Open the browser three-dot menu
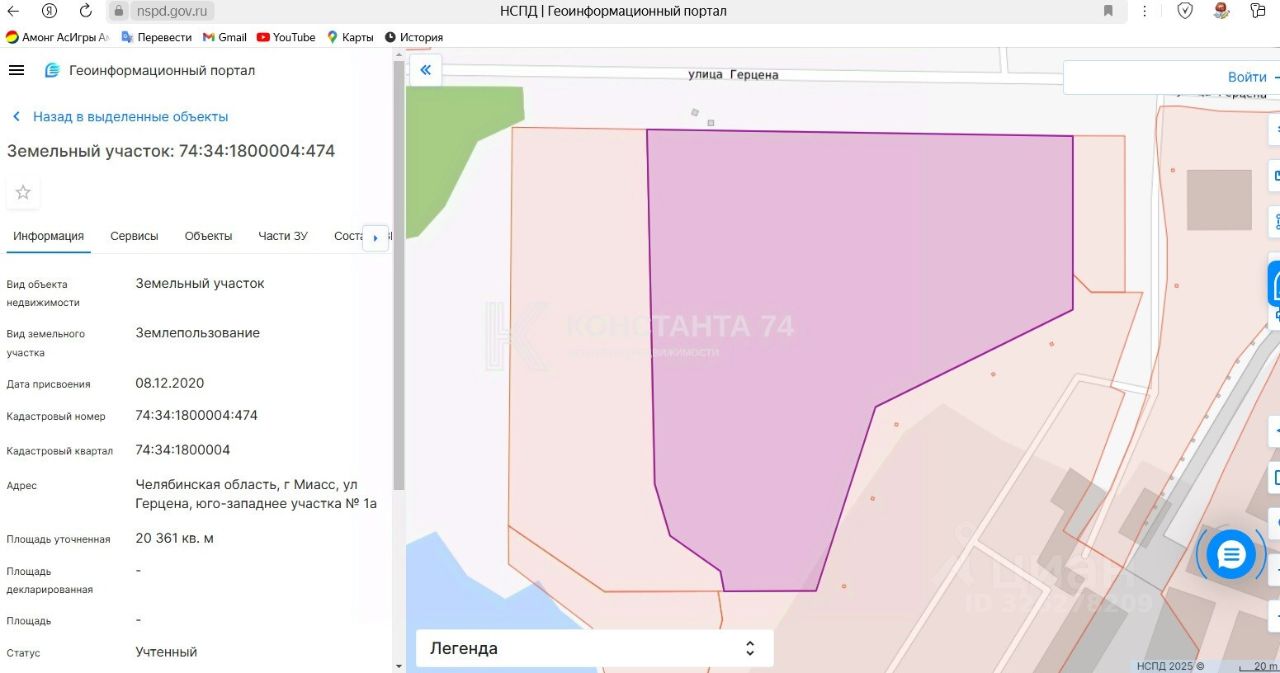The image size is (1280, 673). coord(1147,11)
